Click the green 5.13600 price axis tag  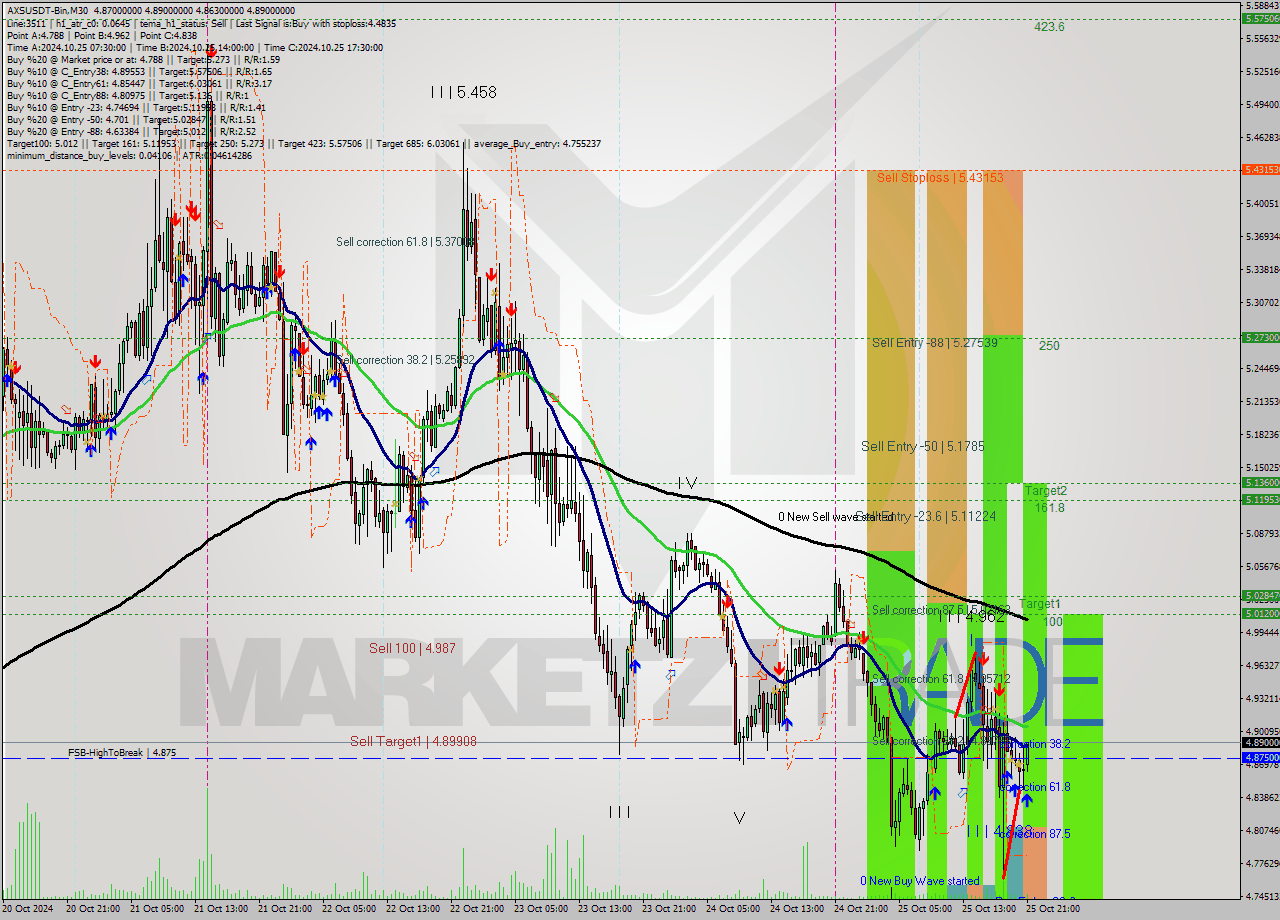[1259, 482]
